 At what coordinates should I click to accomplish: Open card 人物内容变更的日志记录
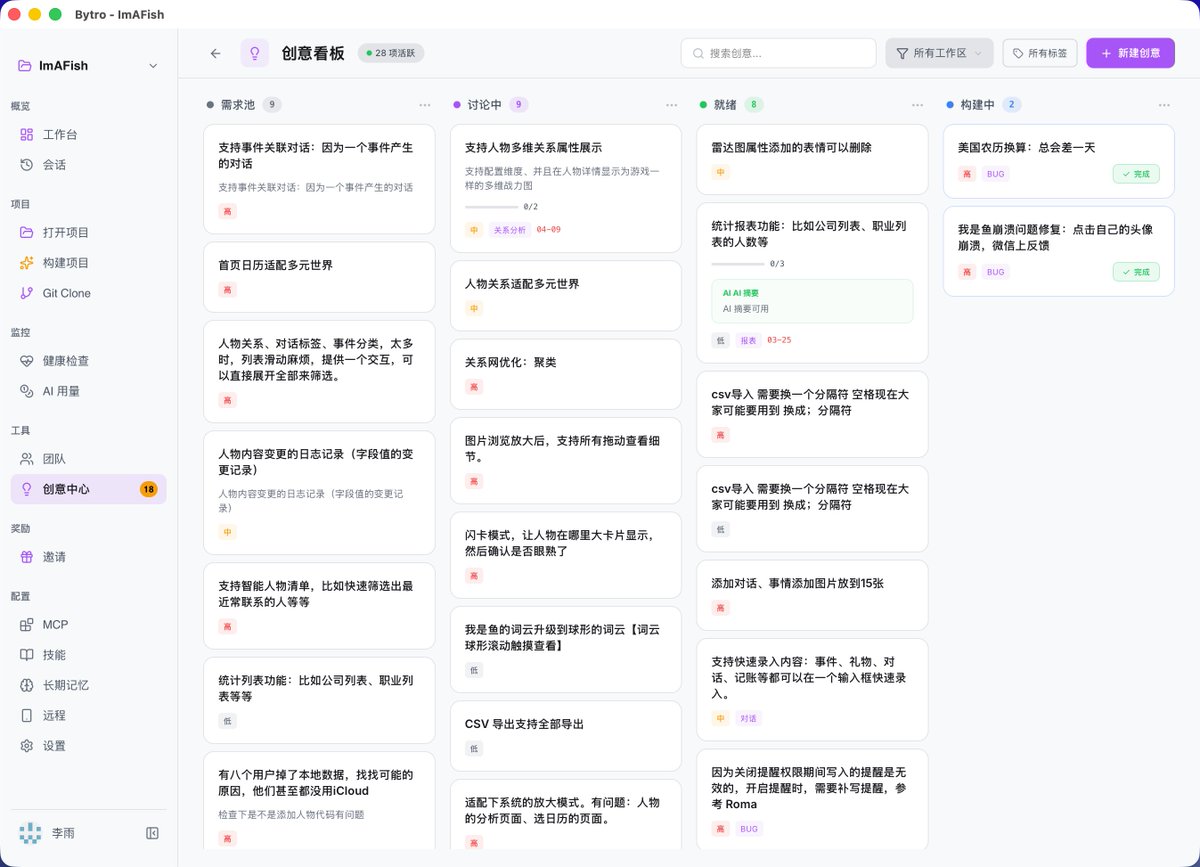[319, 494]
